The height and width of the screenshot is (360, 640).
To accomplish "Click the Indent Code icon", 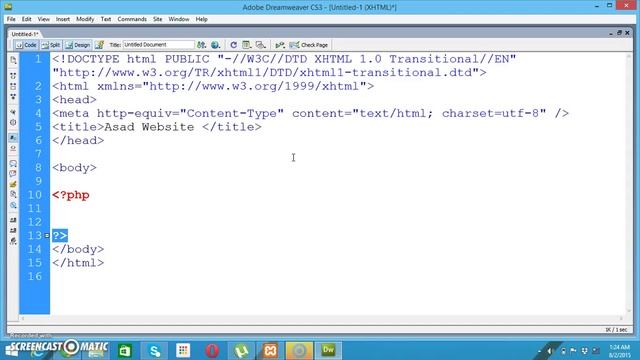I will point(13,220).
